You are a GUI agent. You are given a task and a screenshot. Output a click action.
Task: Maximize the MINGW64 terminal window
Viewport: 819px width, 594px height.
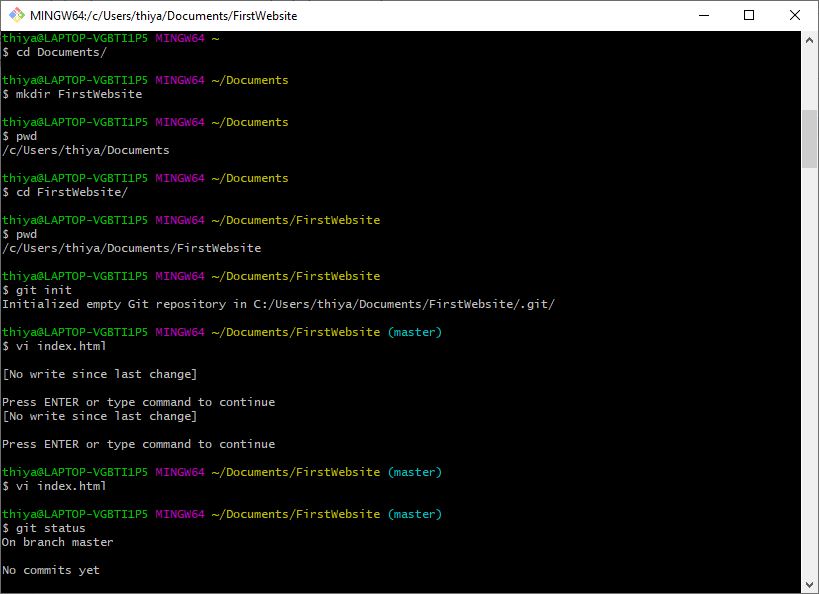point(748,15)
